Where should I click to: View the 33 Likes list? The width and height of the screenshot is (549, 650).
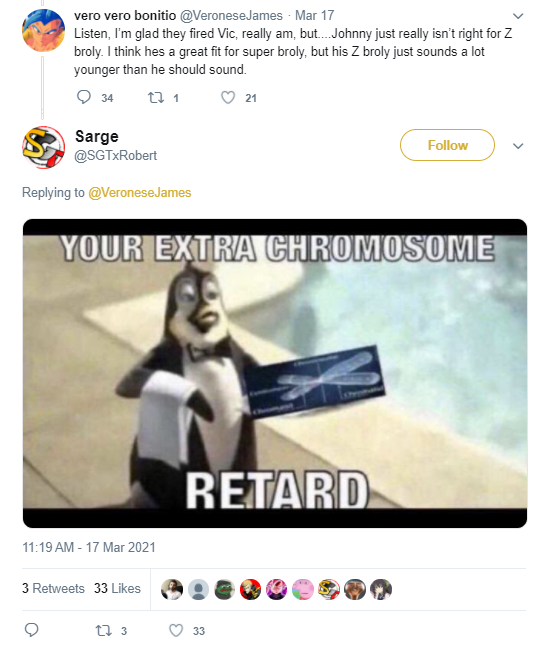tap(117, 588)
